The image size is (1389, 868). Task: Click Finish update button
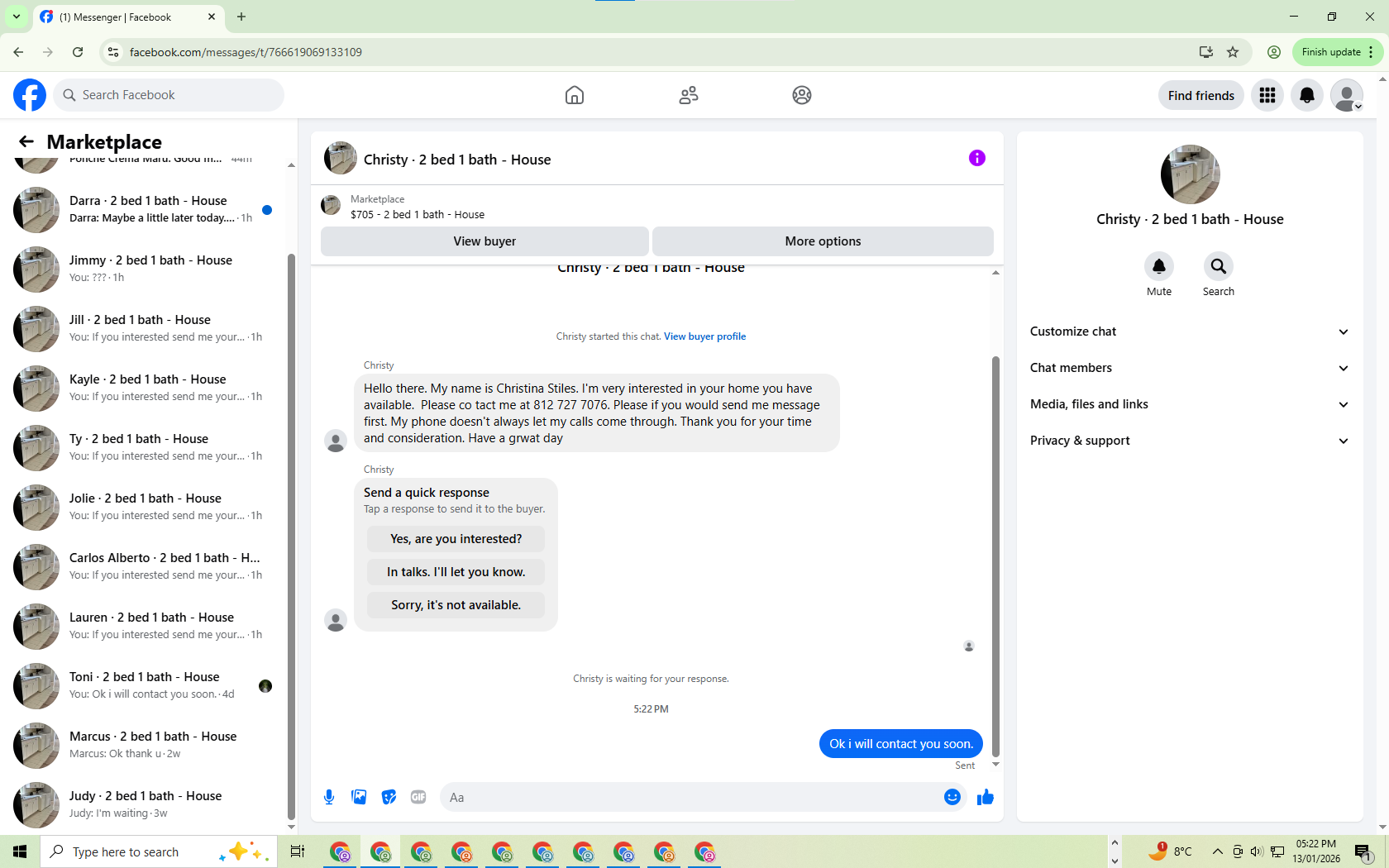click(x=1337, y=52)
